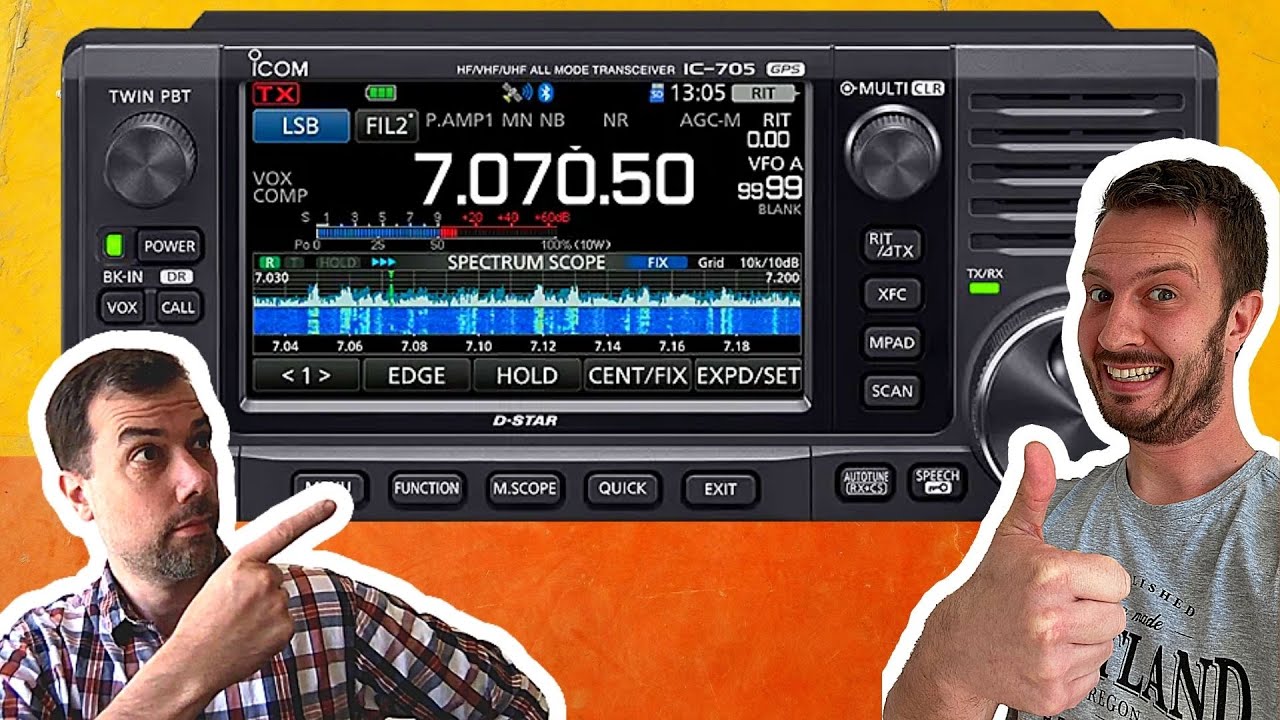Tap the Po power scale reading 100% (10W)

(576, 245)
